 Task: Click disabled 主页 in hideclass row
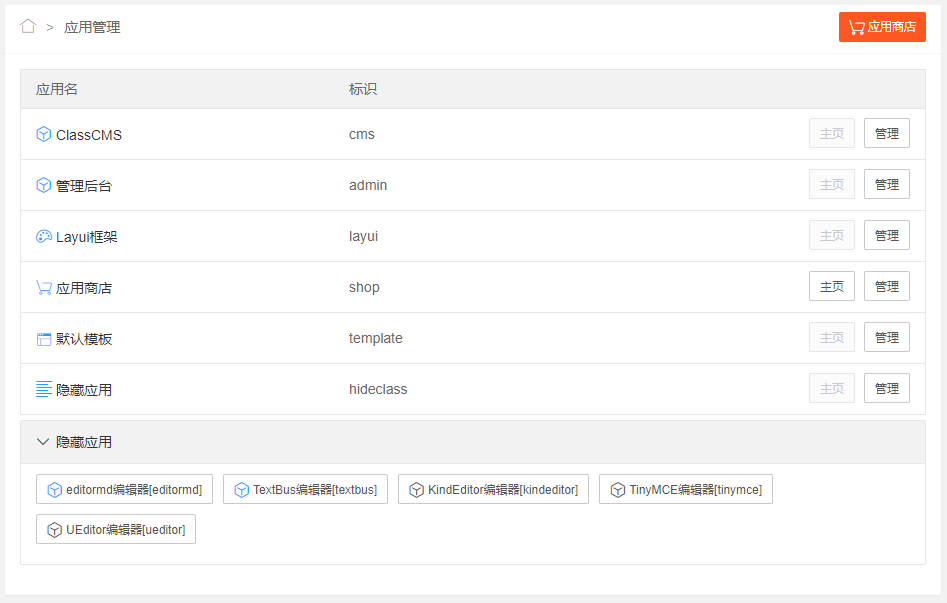832,388
